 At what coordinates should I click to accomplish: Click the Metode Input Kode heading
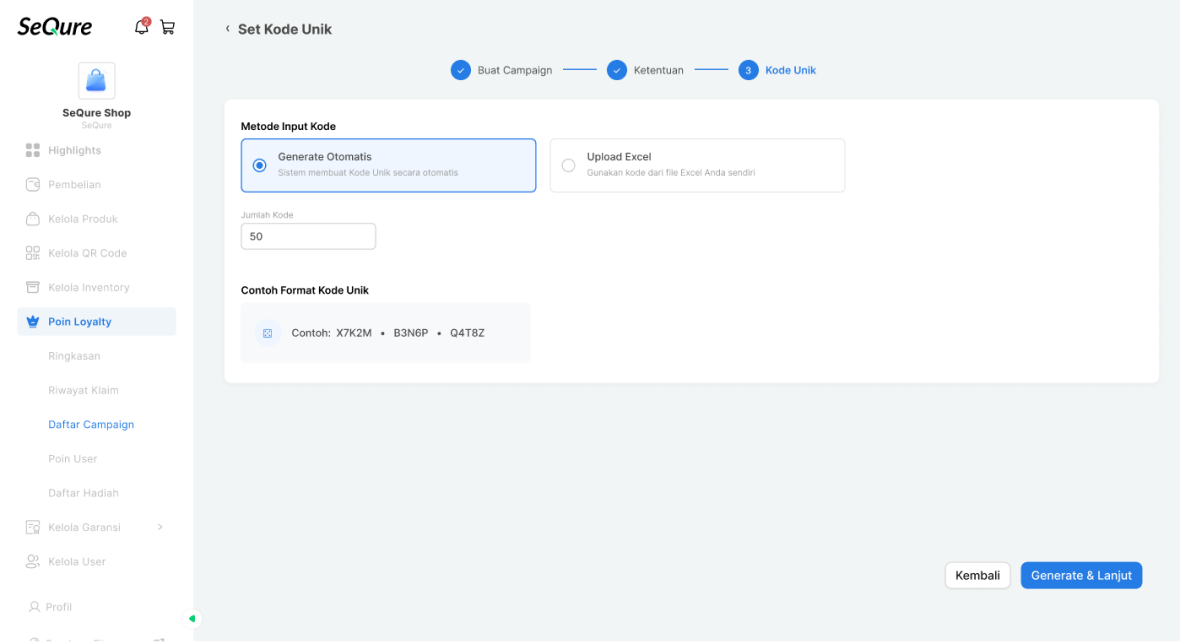pos(288,126)
